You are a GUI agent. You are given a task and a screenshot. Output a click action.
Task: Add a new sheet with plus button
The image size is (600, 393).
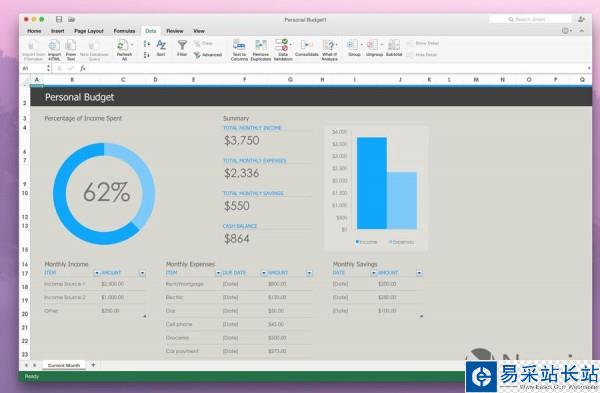(93, 365)
